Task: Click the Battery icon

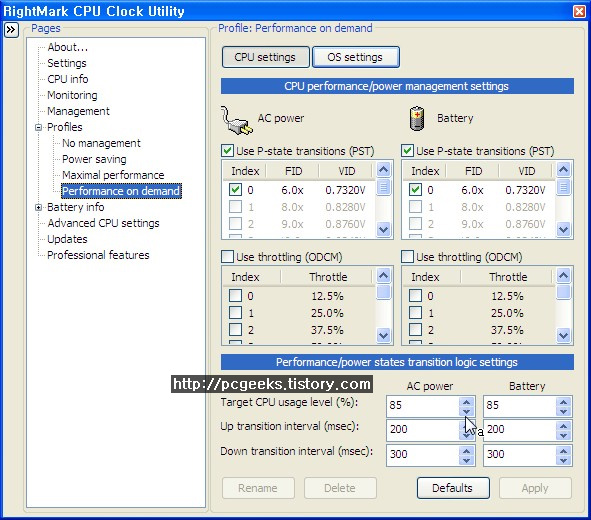Action: 417,119
